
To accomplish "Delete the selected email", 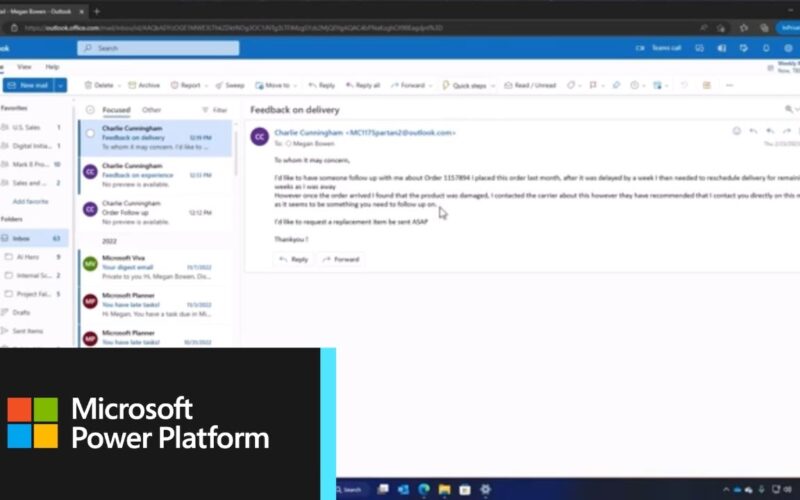I will 99,85.
